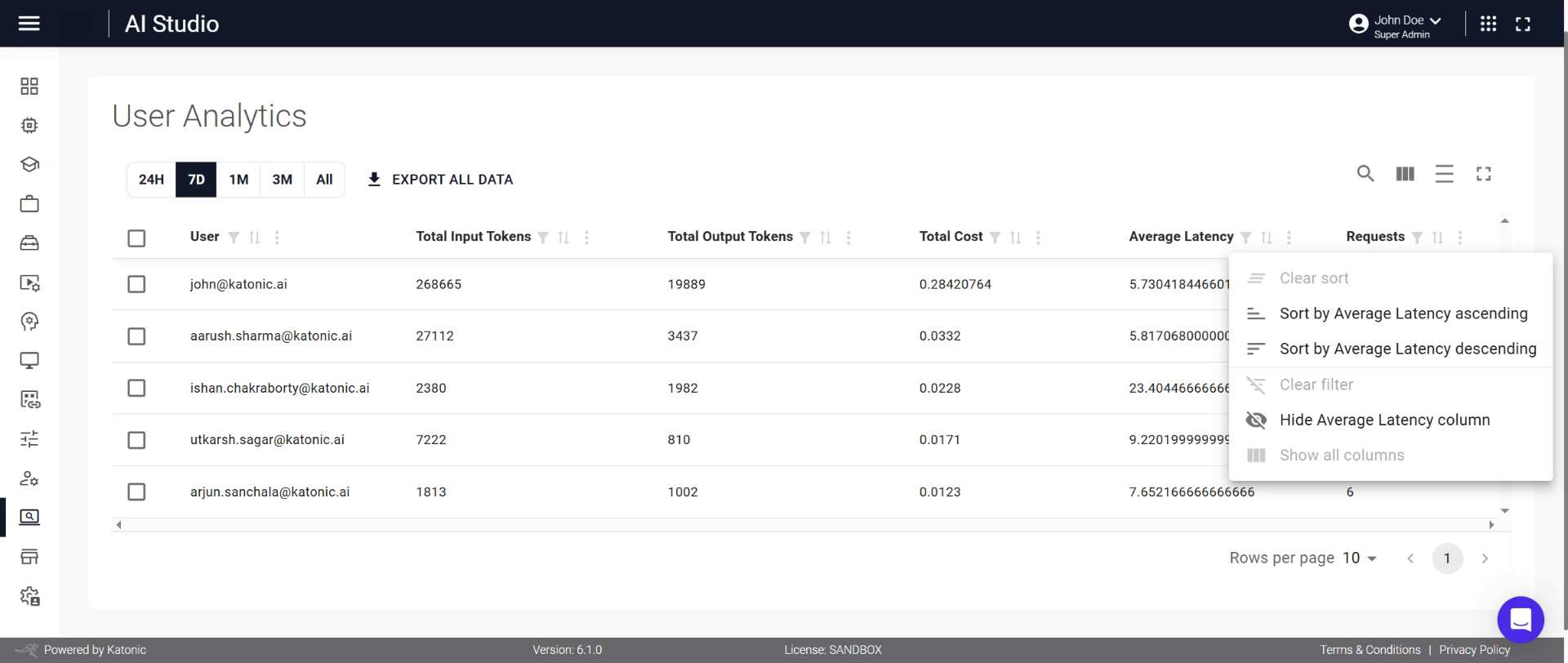Toggle the select-all header checkbox

(136, 238)
